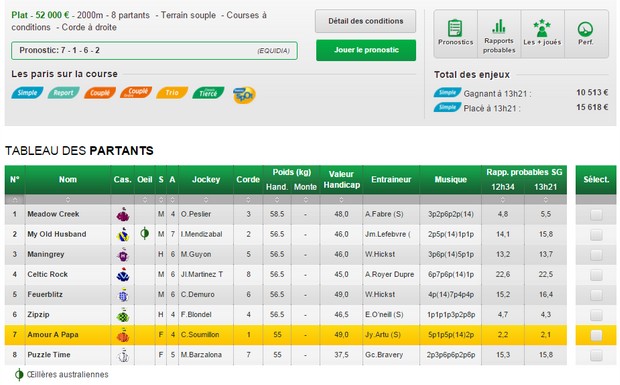Open the Meadow Creek horse link
The image size is (620, 385).
(x=53, y=214)
